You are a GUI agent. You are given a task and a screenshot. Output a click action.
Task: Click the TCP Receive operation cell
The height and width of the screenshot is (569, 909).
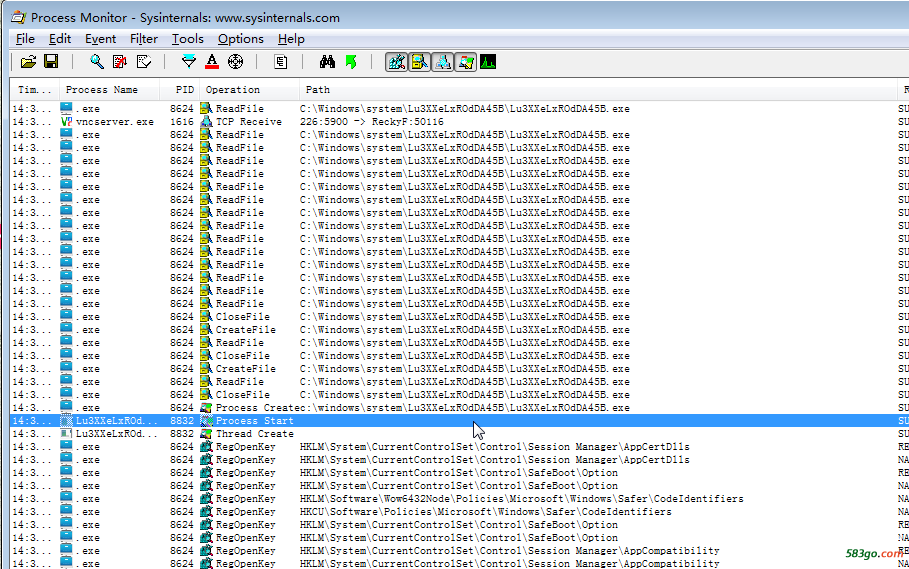click(x=249, y=122)
